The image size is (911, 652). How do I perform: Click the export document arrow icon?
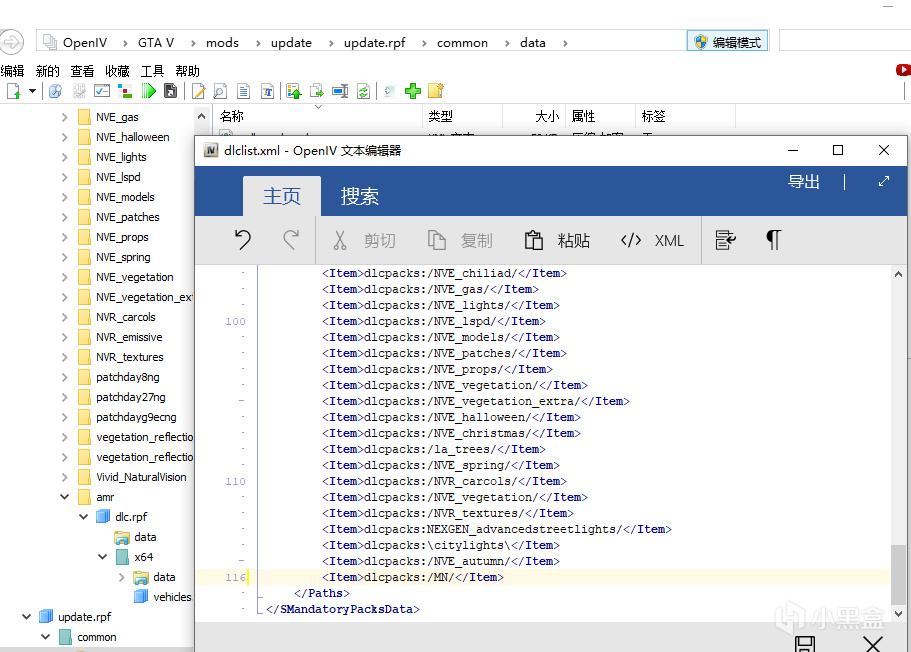tap(317, 91)
